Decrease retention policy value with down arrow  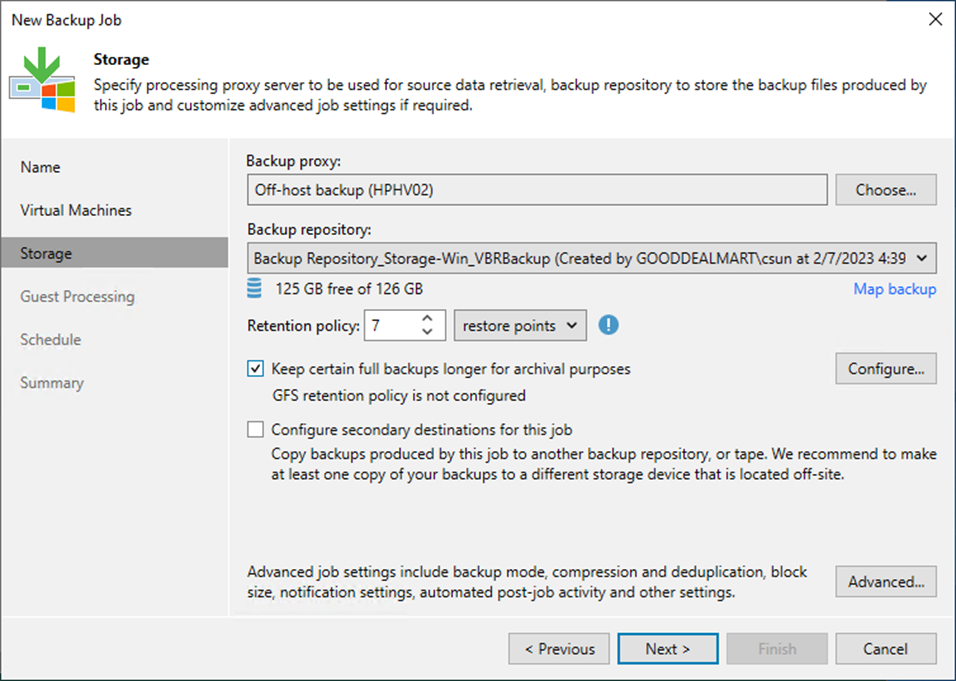427,332
